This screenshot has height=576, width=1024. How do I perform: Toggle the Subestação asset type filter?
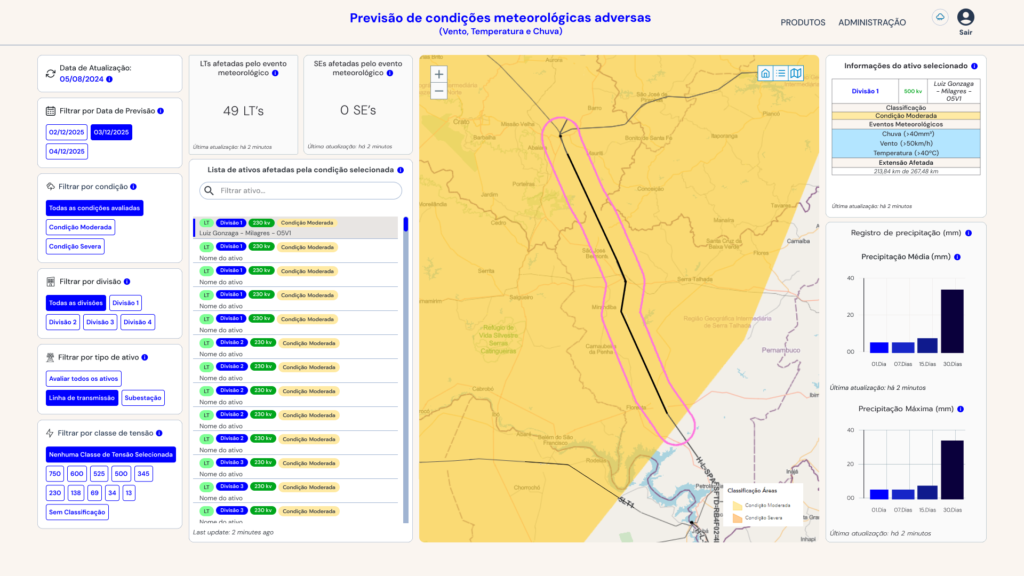[x=143, y=398]
